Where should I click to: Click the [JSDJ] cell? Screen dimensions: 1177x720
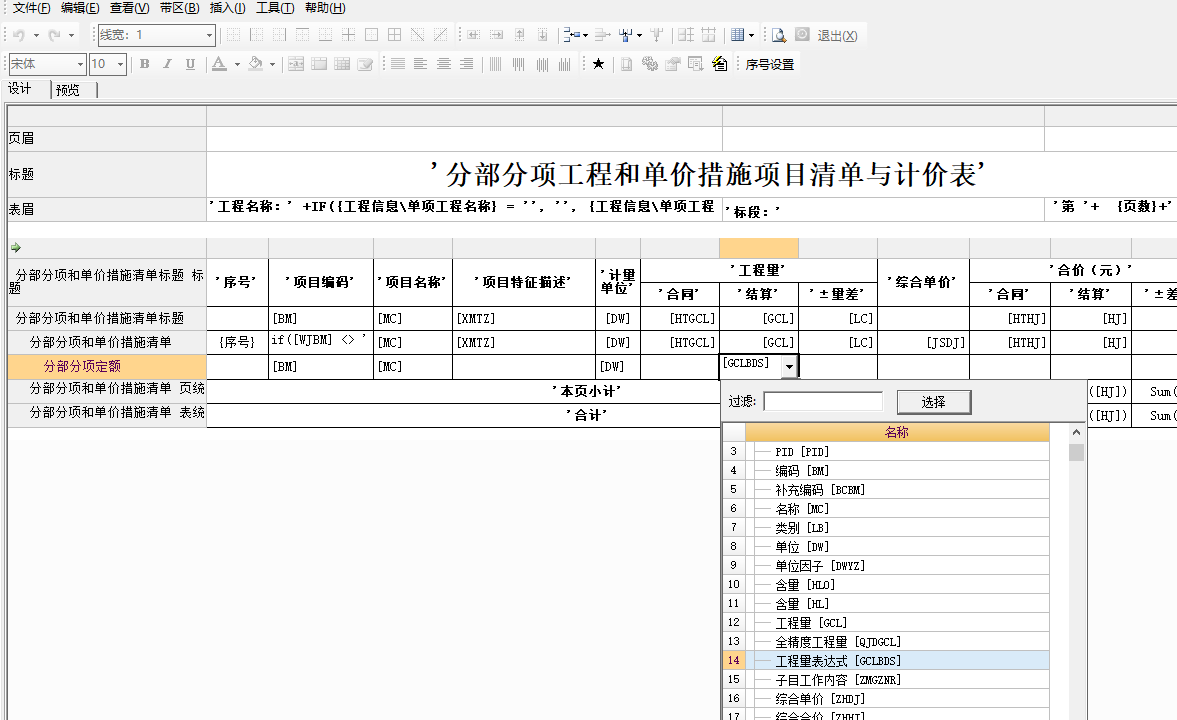pos(923,342)
